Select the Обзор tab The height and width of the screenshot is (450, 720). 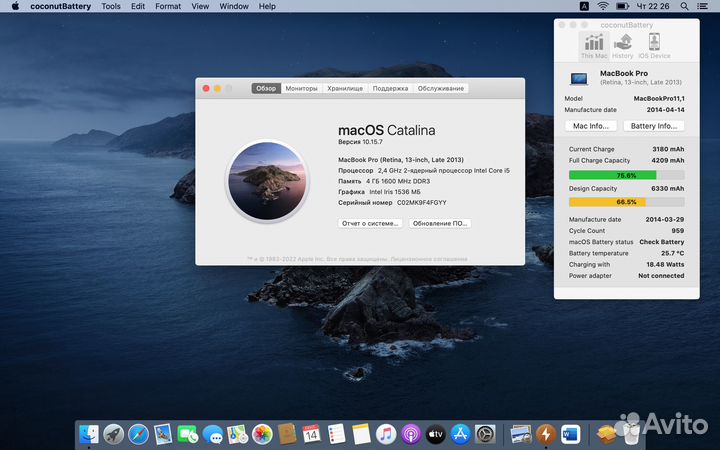pos(266,88)
